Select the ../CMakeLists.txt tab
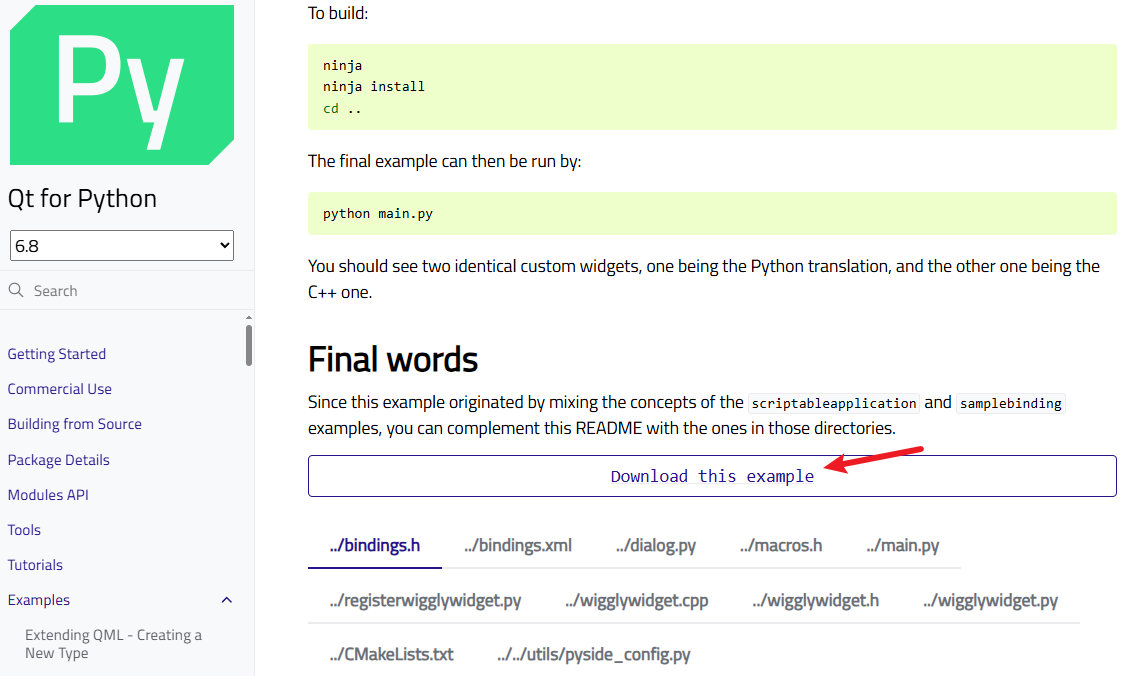 (391, 654)
